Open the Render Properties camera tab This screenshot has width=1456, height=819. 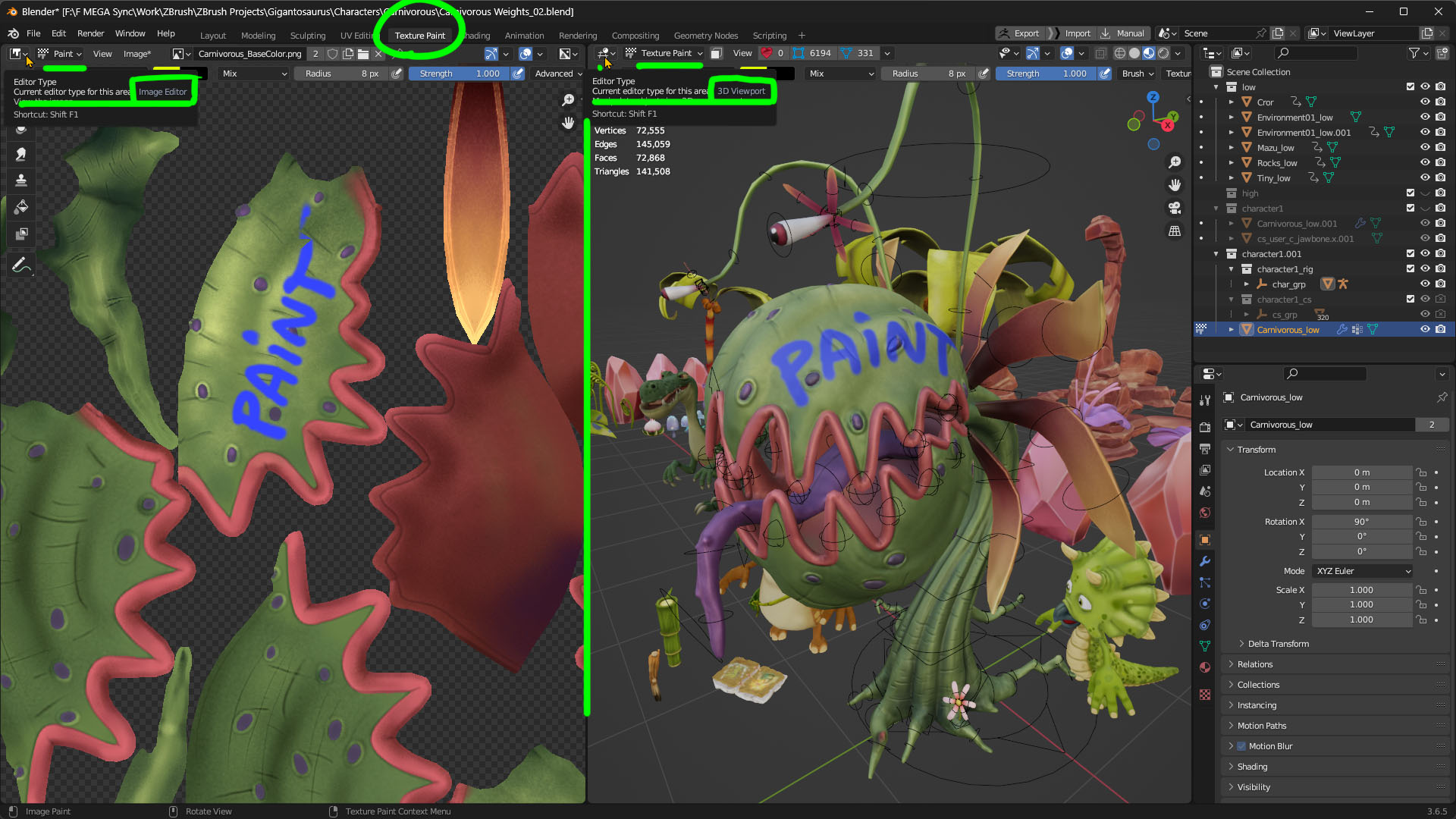[1205, 426]
